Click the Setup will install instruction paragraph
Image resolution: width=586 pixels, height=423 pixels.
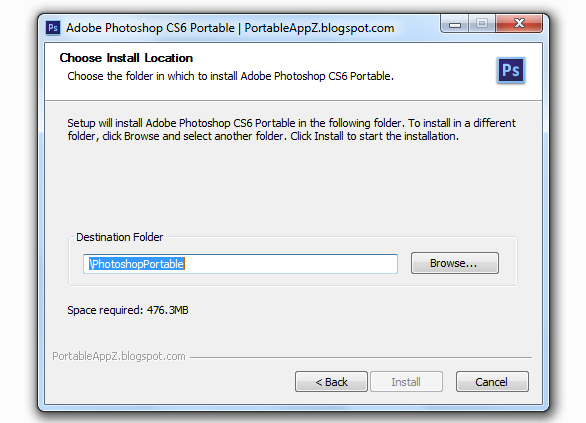pos(292,130)
